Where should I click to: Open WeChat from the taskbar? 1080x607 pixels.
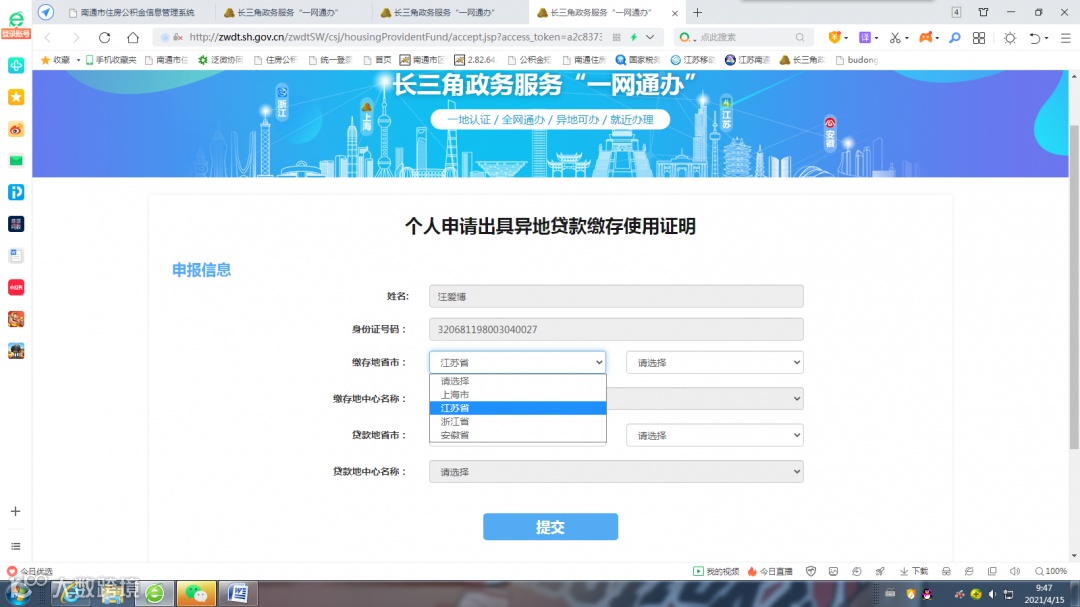pos(196,593)
